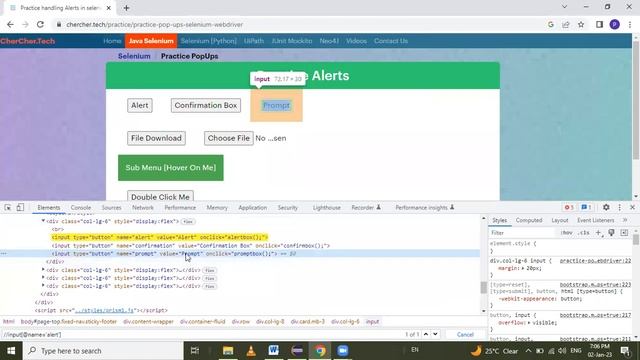
Task: Go to next search result arrow
Action: (x=435, y=334)
